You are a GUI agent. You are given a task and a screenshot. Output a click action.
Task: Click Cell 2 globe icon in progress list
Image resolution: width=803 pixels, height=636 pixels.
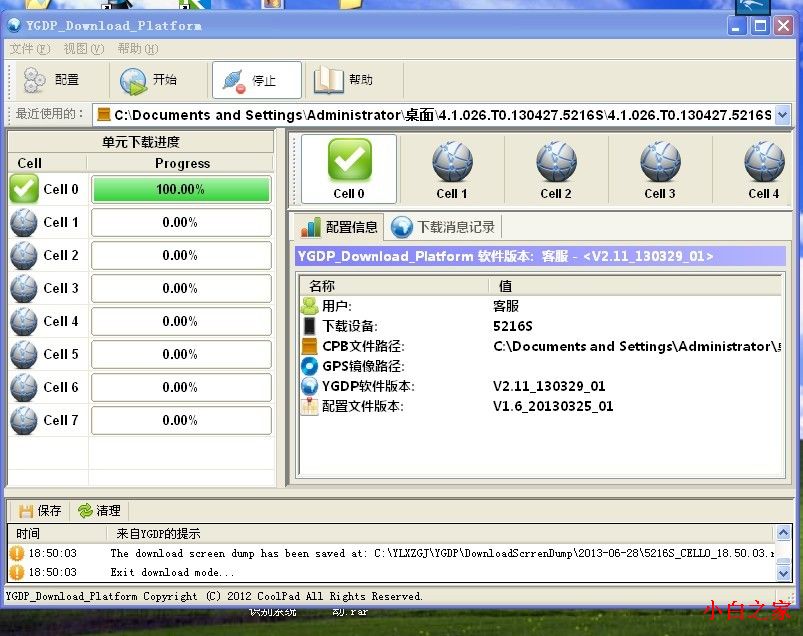24,256
